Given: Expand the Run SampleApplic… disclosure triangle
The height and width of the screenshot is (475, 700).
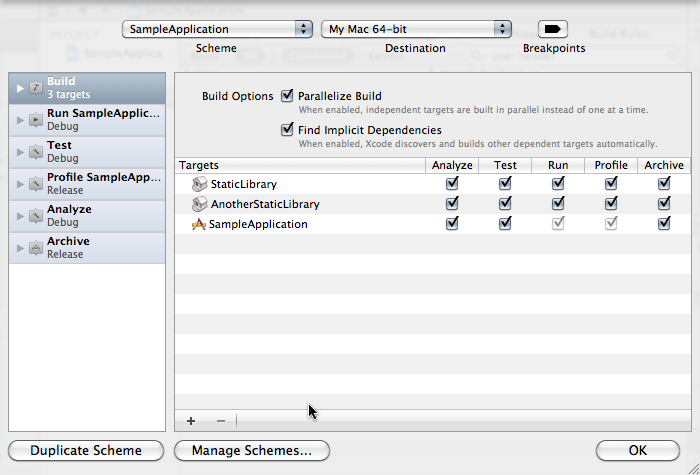Looking at the screenshot, I should pyautogui.click(x=20, y=120).
